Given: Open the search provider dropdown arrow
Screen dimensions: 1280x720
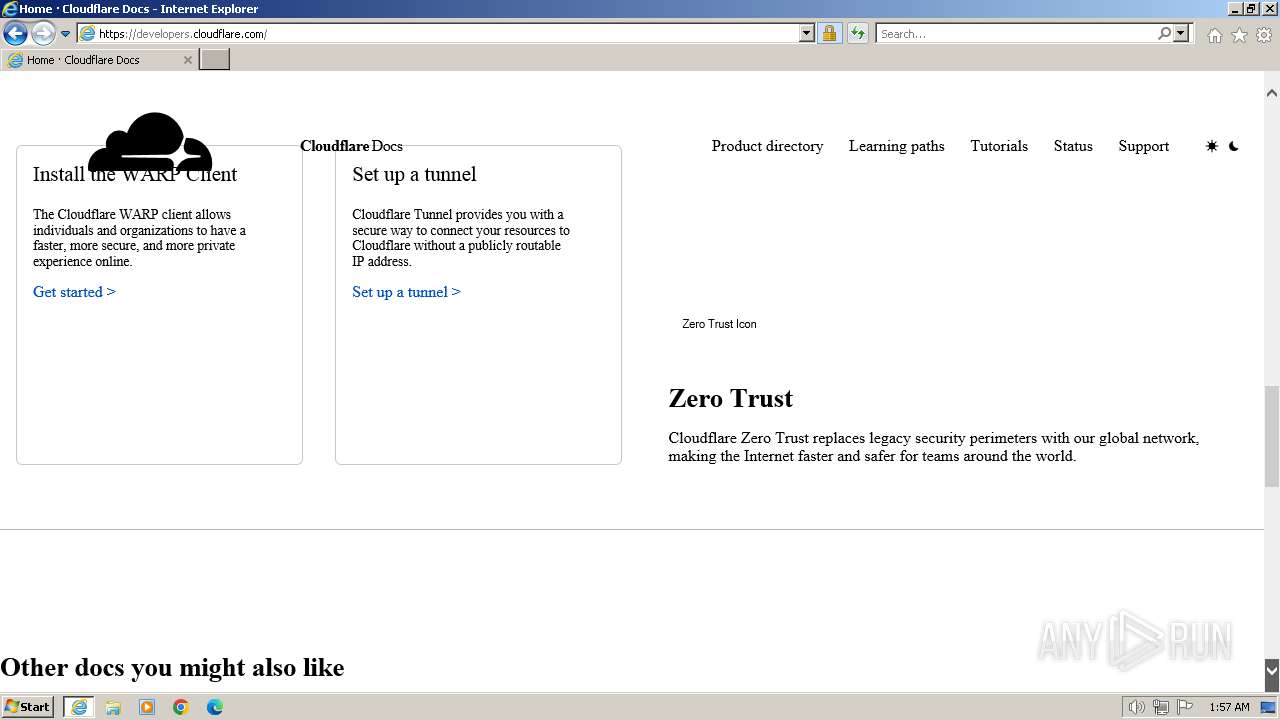Looking at the screenshot, I should click(x=1181, y=33).
